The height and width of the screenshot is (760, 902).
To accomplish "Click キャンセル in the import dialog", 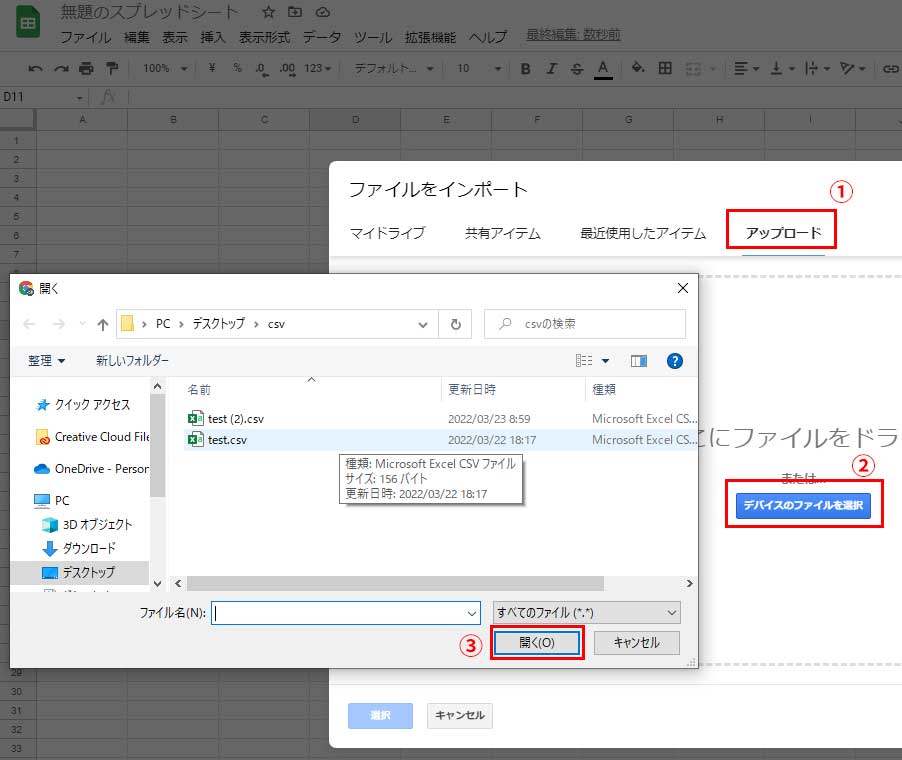I will pyautogui.click(x=460, y=716).
